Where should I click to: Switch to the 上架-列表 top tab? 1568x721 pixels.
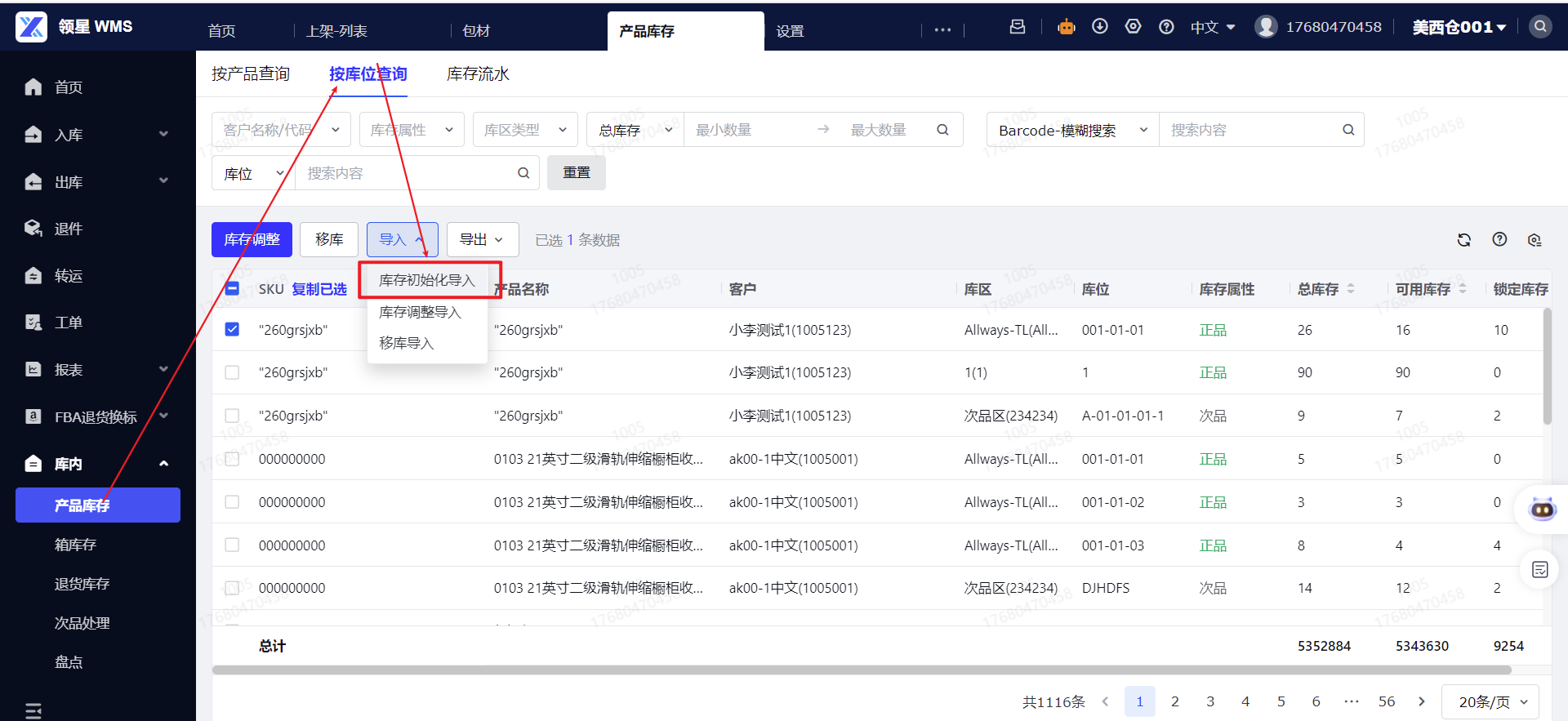point(336,31)
